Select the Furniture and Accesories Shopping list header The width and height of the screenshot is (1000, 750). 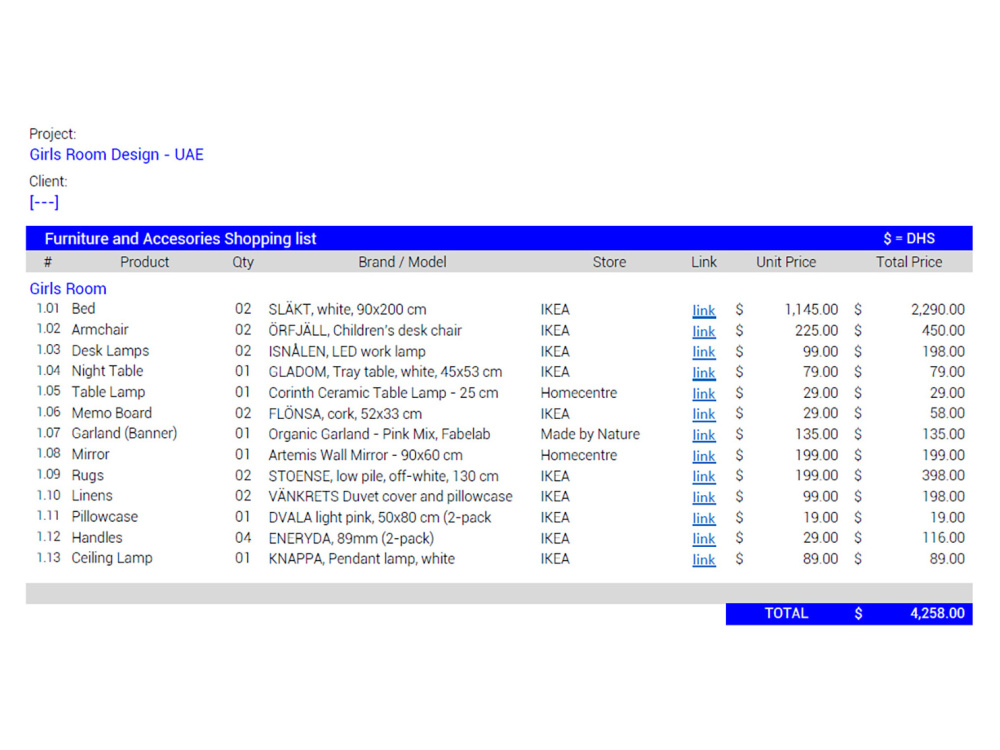tap(180, 239)
